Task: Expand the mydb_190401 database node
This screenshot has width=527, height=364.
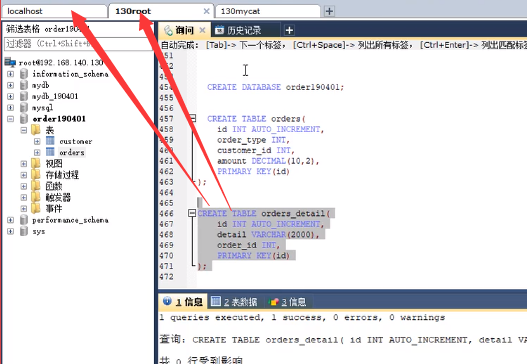Action: point(10,96)
